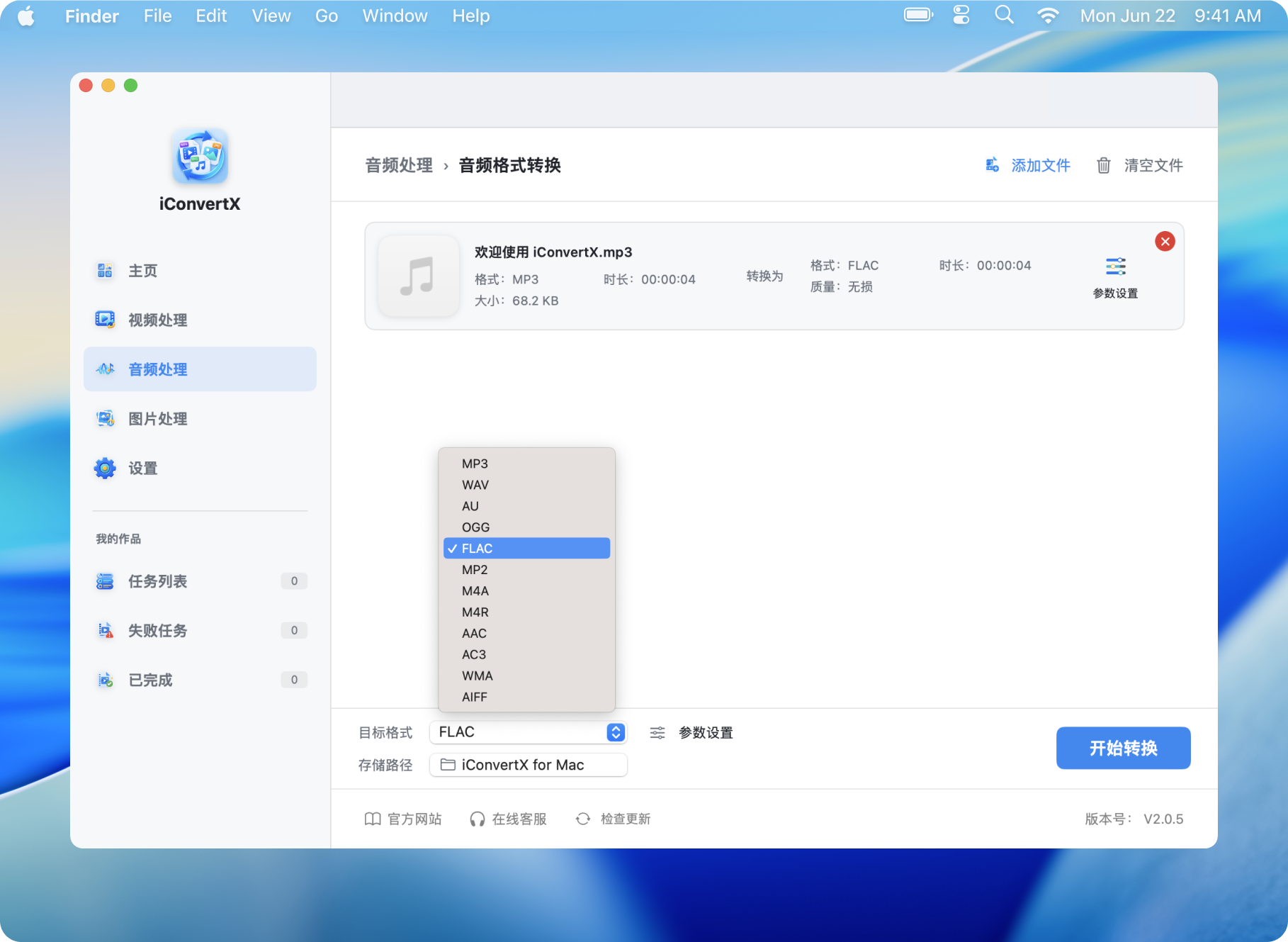This screenshot has width=1288, height=942.
Task: Remove file with red X button
Action: (x=1165, y=242)
